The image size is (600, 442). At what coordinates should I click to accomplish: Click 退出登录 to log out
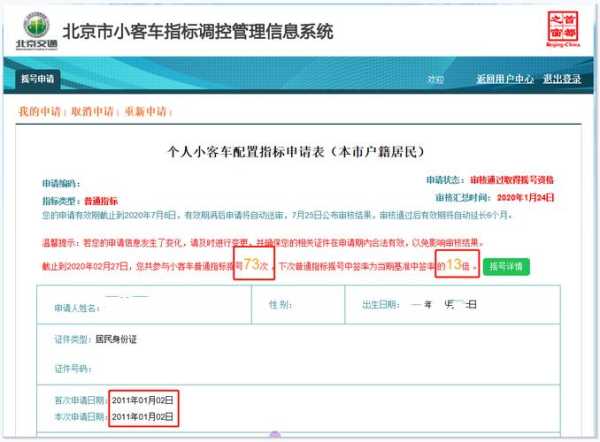click(x=561, y=79)
